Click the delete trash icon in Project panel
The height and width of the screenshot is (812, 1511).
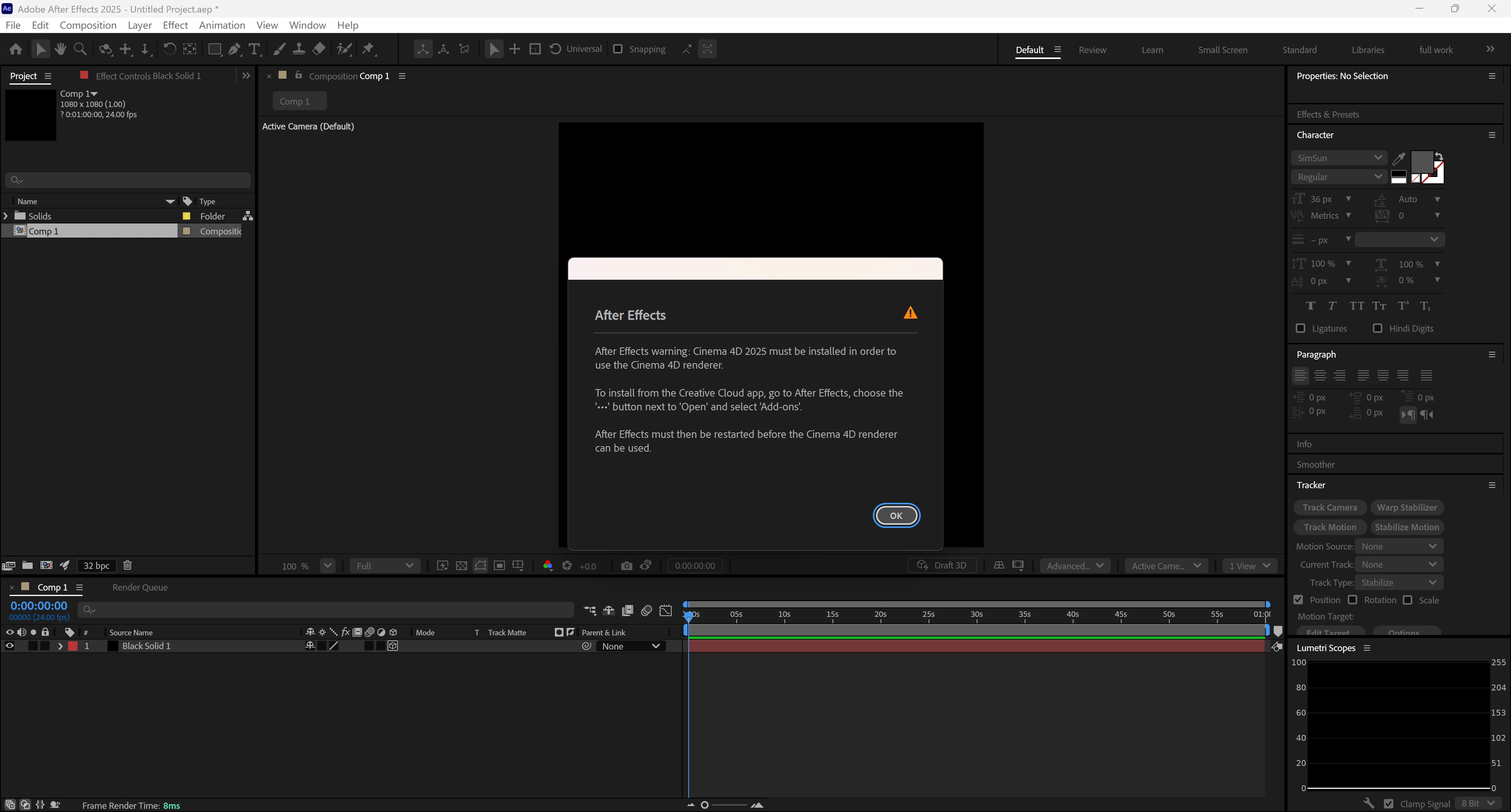[x=127, y=565]
